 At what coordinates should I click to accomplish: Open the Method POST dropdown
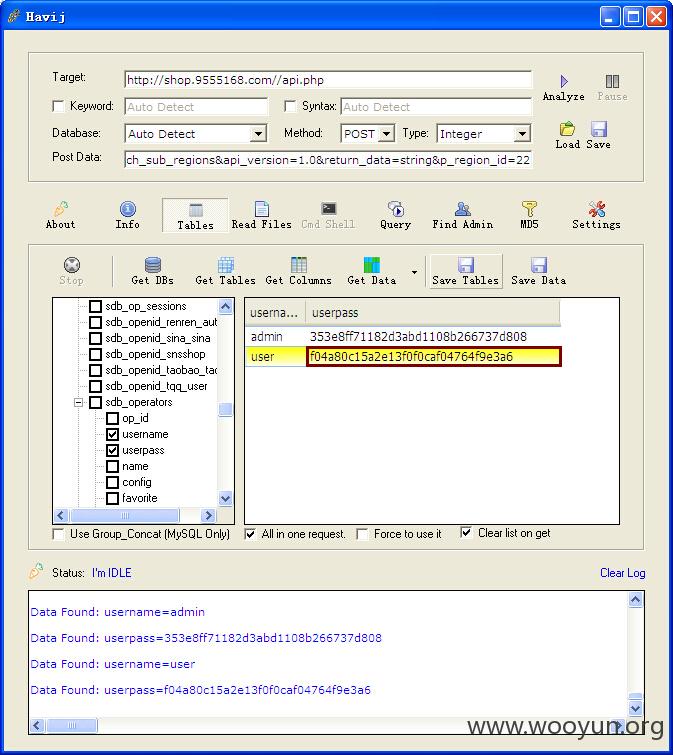click(386, 134)
